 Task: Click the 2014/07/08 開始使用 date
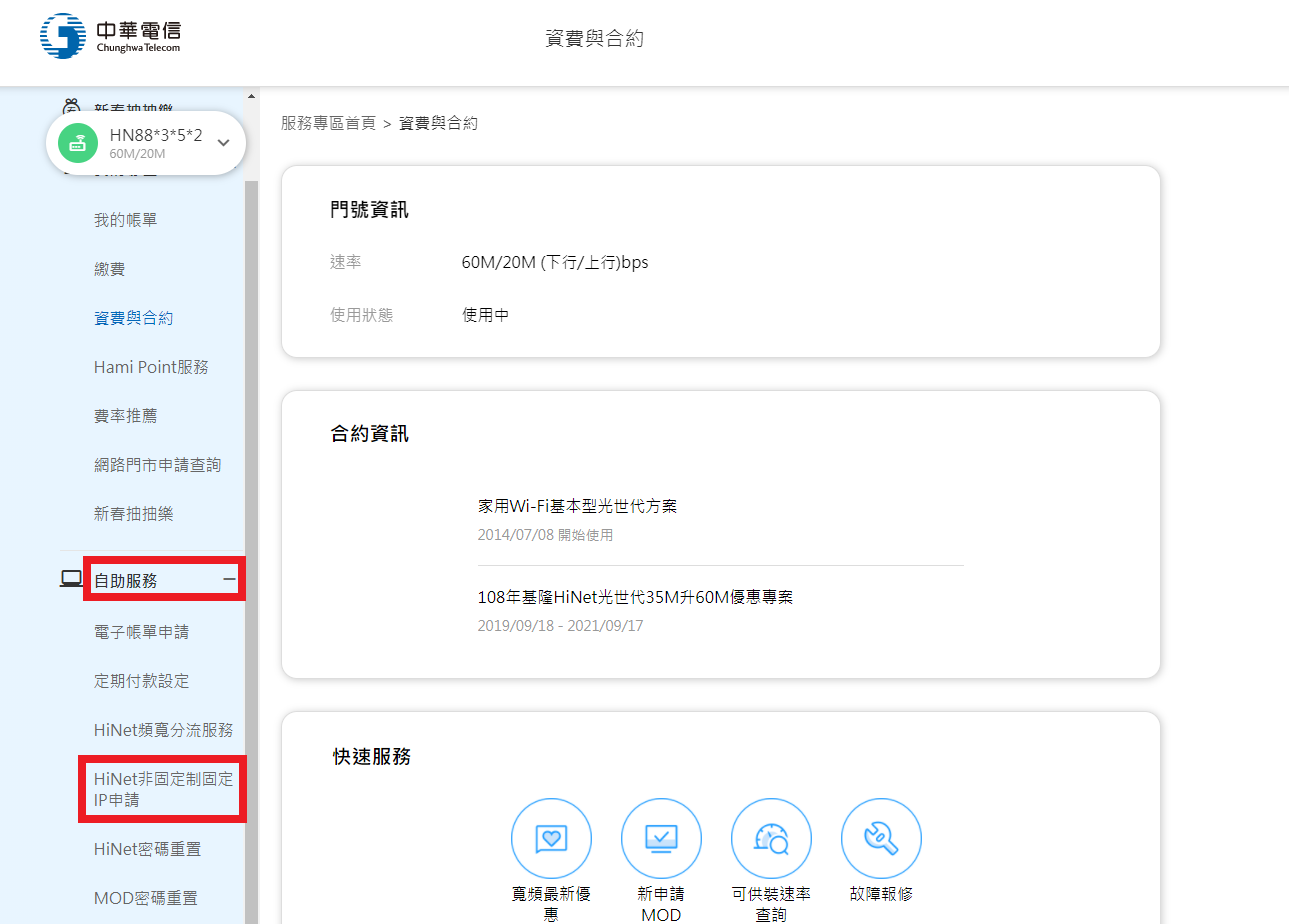545,535
